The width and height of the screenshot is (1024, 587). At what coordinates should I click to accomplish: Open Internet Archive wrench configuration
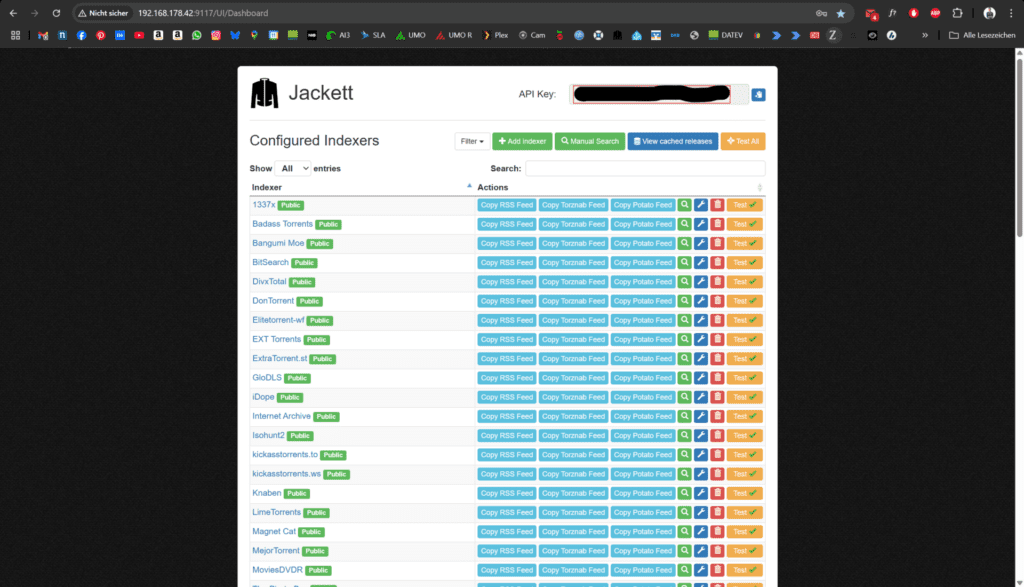click(701, 416)
